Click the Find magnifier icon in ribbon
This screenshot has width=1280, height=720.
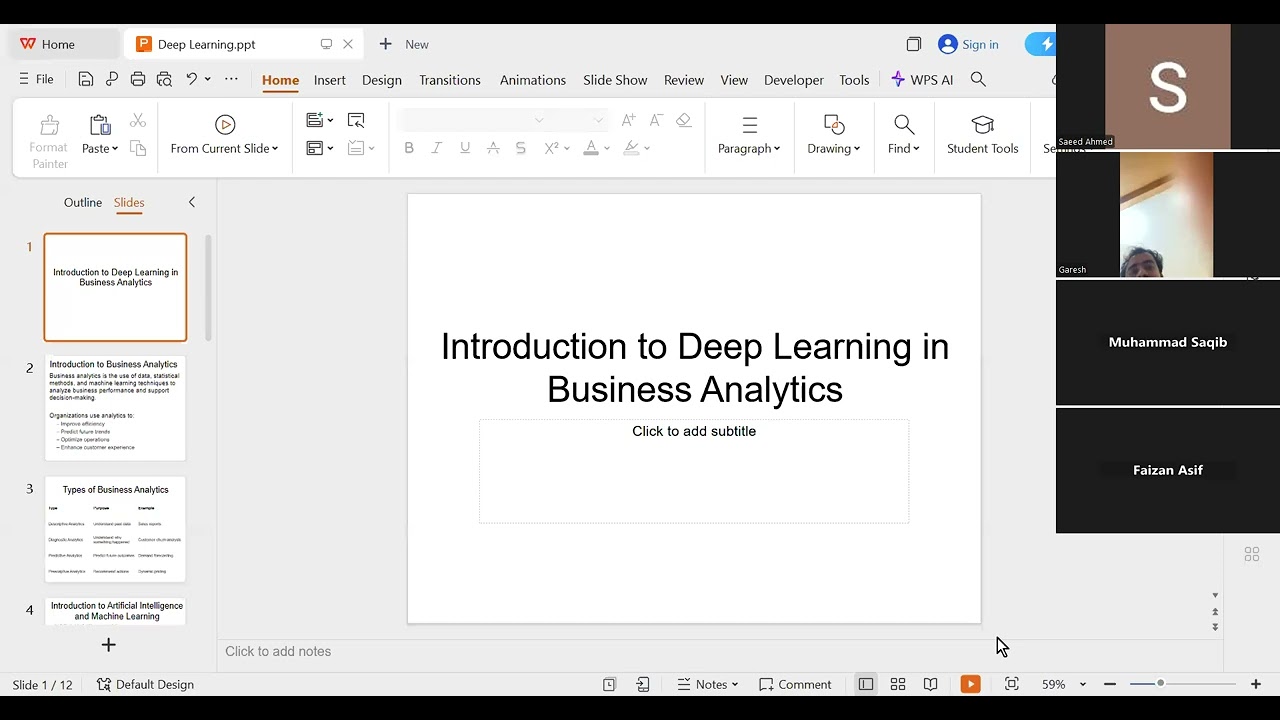tap(904, 124)
